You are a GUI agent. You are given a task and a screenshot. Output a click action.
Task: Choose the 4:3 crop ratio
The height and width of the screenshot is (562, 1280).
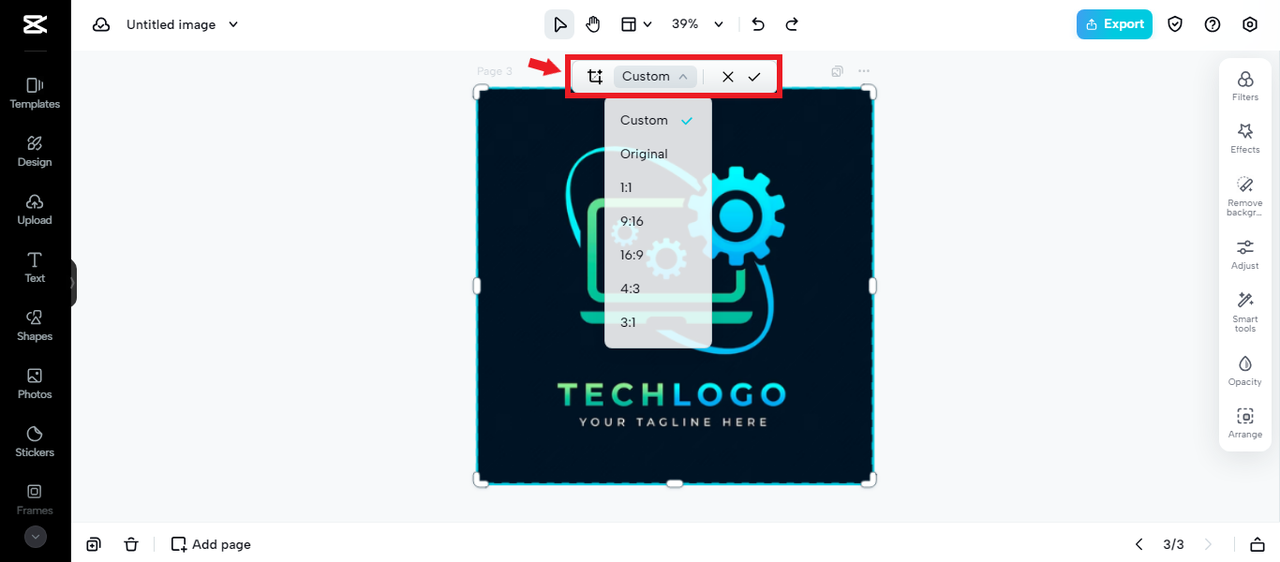(658, 289)
